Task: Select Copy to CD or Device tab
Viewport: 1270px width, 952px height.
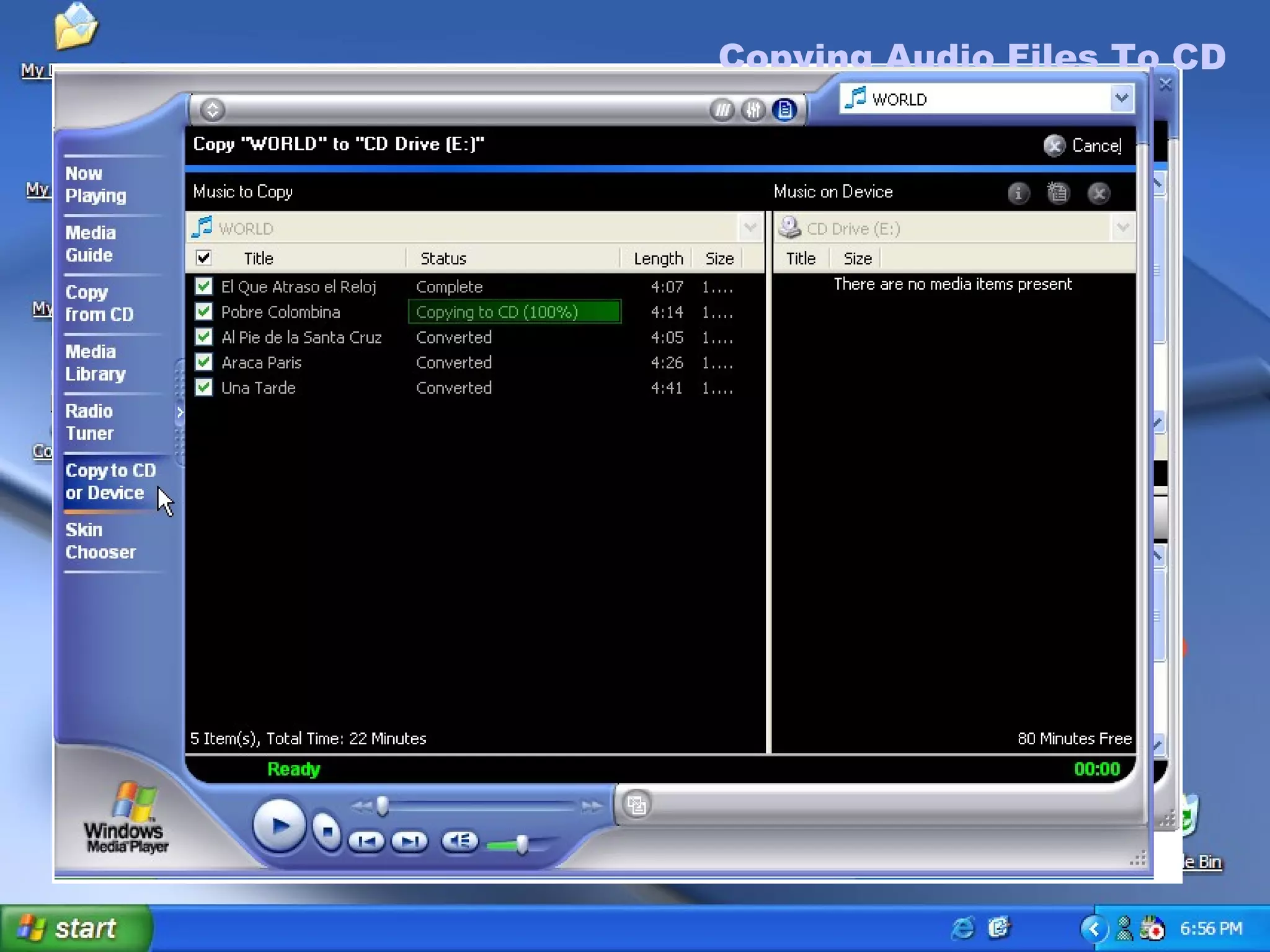Action: [110, 482]
